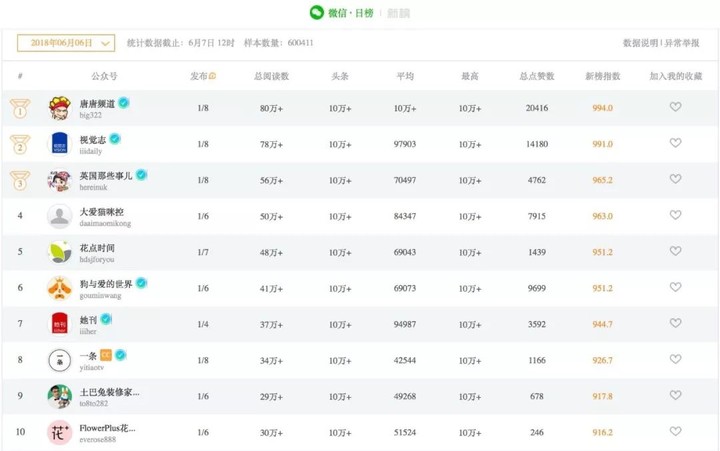720x451 pixels.
Task: Click the rank 2 medal icon
Action: click(20, 144)
